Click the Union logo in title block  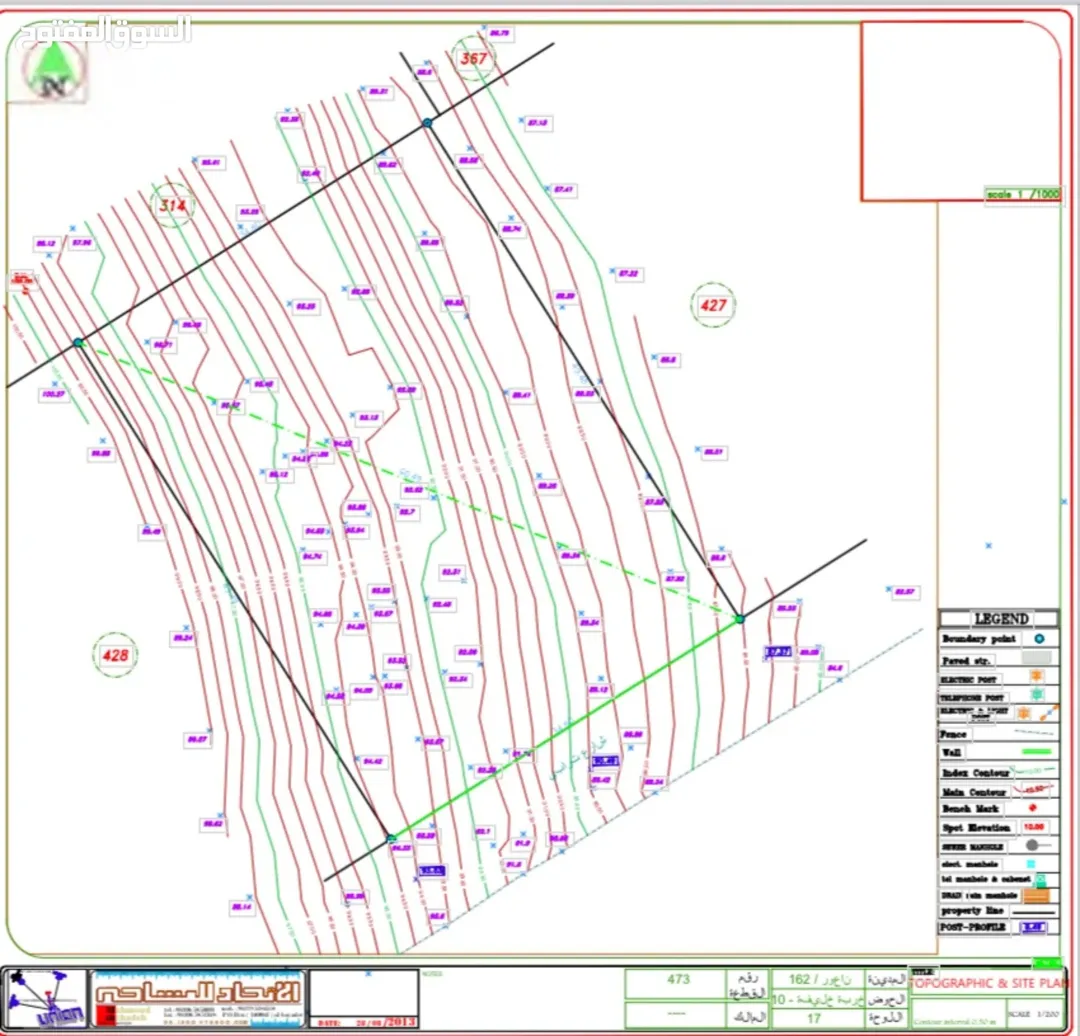[x=45, y=999]
